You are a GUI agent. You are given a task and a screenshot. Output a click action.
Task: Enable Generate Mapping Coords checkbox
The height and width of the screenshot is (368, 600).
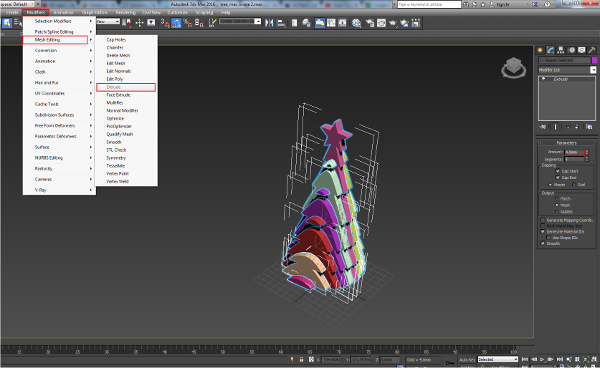[542, 220]
